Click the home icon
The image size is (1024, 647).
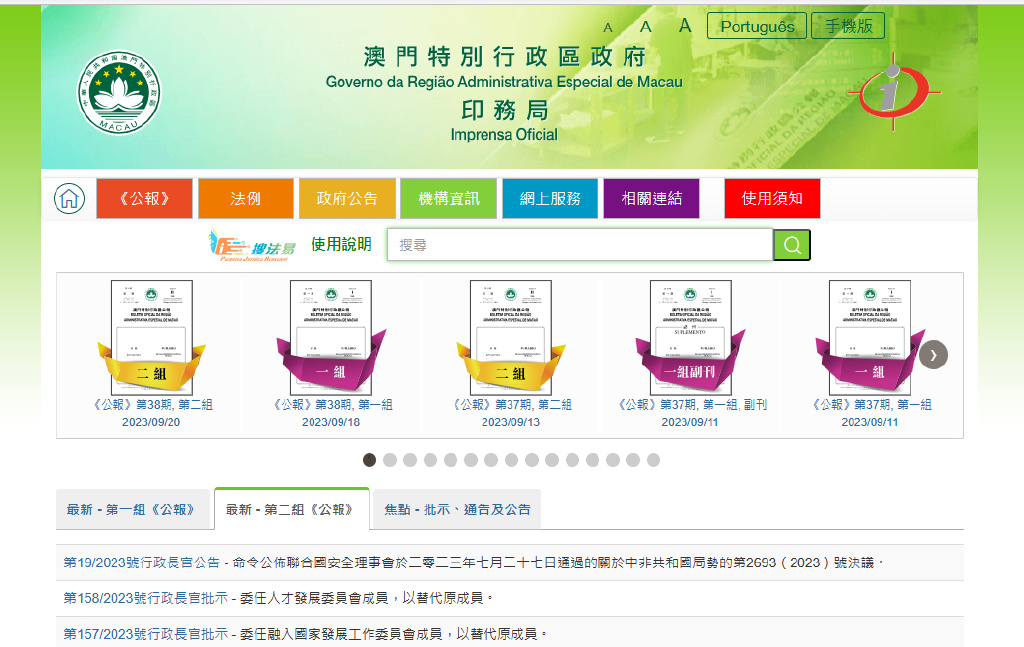pyautogui.click(x=67, y=198)
